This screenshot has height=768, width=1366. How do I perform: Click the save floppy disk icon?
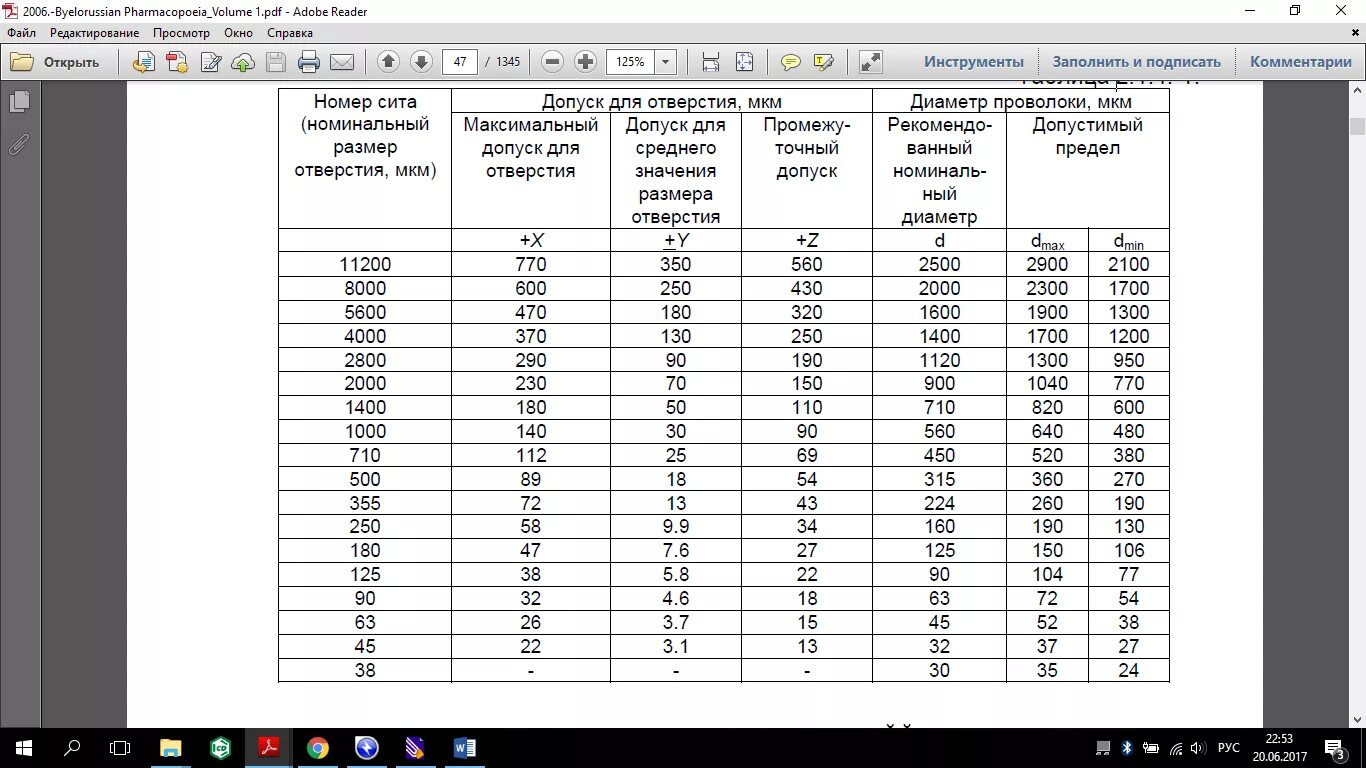pyautogui.click(x=276, y=62)
